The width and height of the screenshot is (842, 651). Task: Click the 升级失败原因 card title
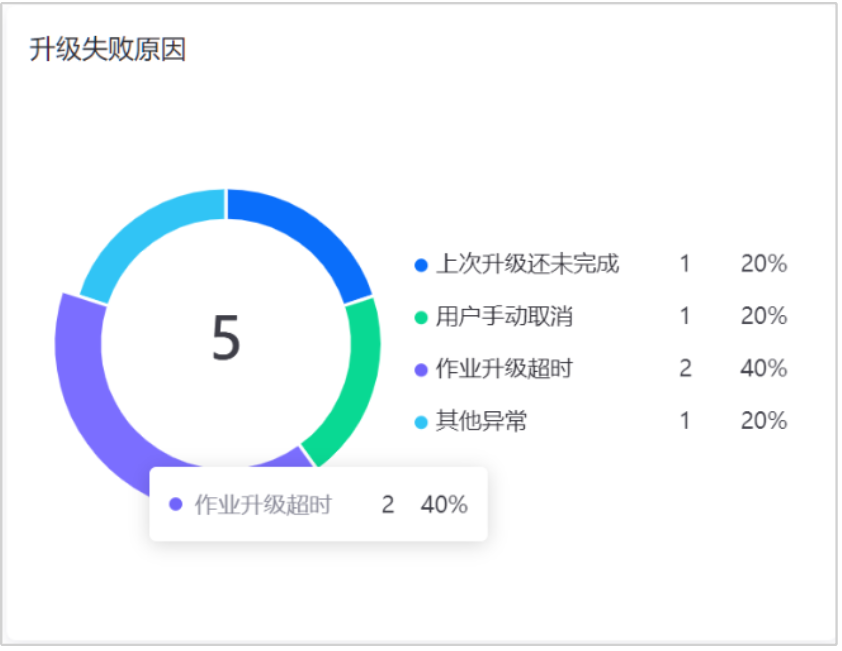107,50
